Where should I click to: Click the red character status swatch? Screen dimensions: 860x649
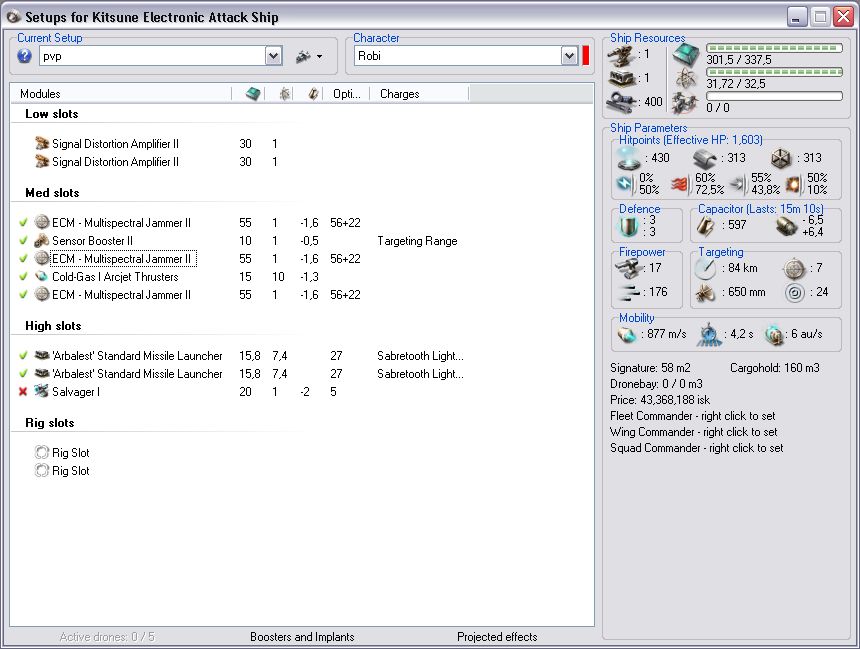tap(586, 56)
